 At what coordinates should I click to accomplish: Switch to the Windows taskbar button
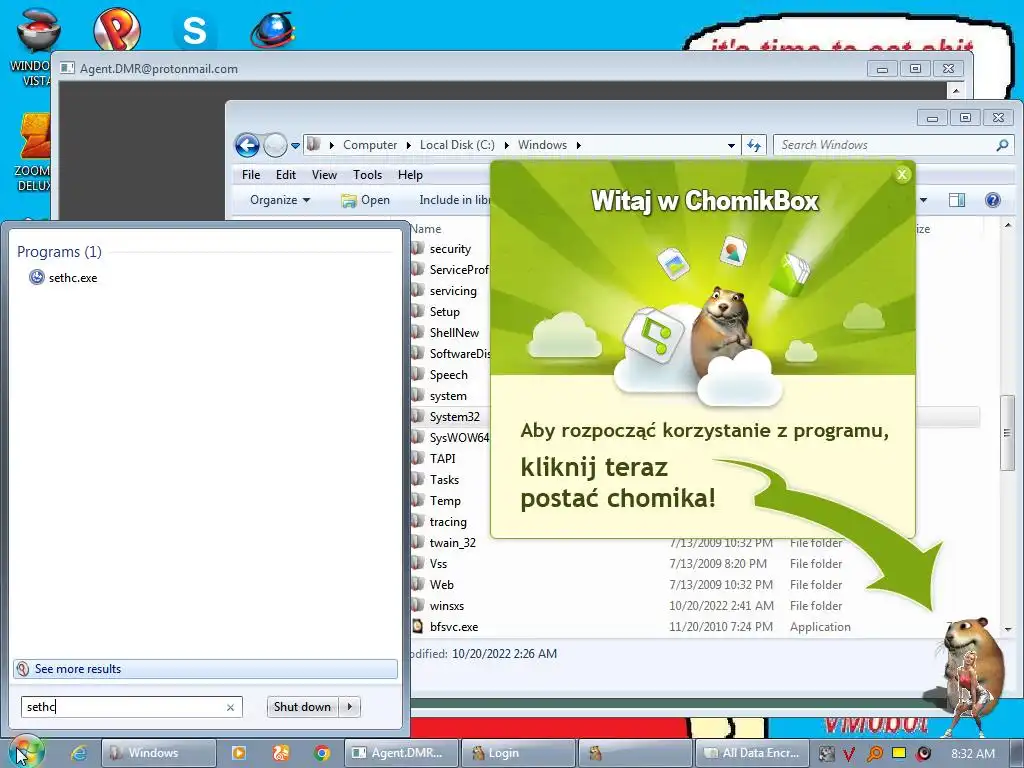159,753
